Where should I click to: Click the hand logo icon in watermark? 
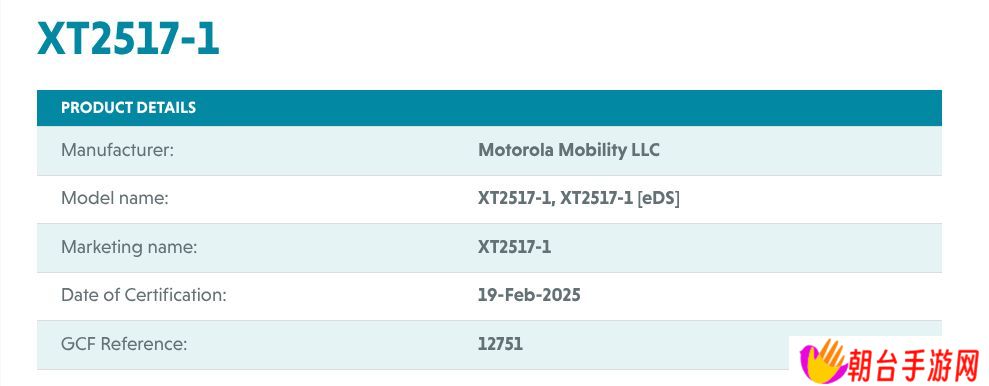[823, 361]
